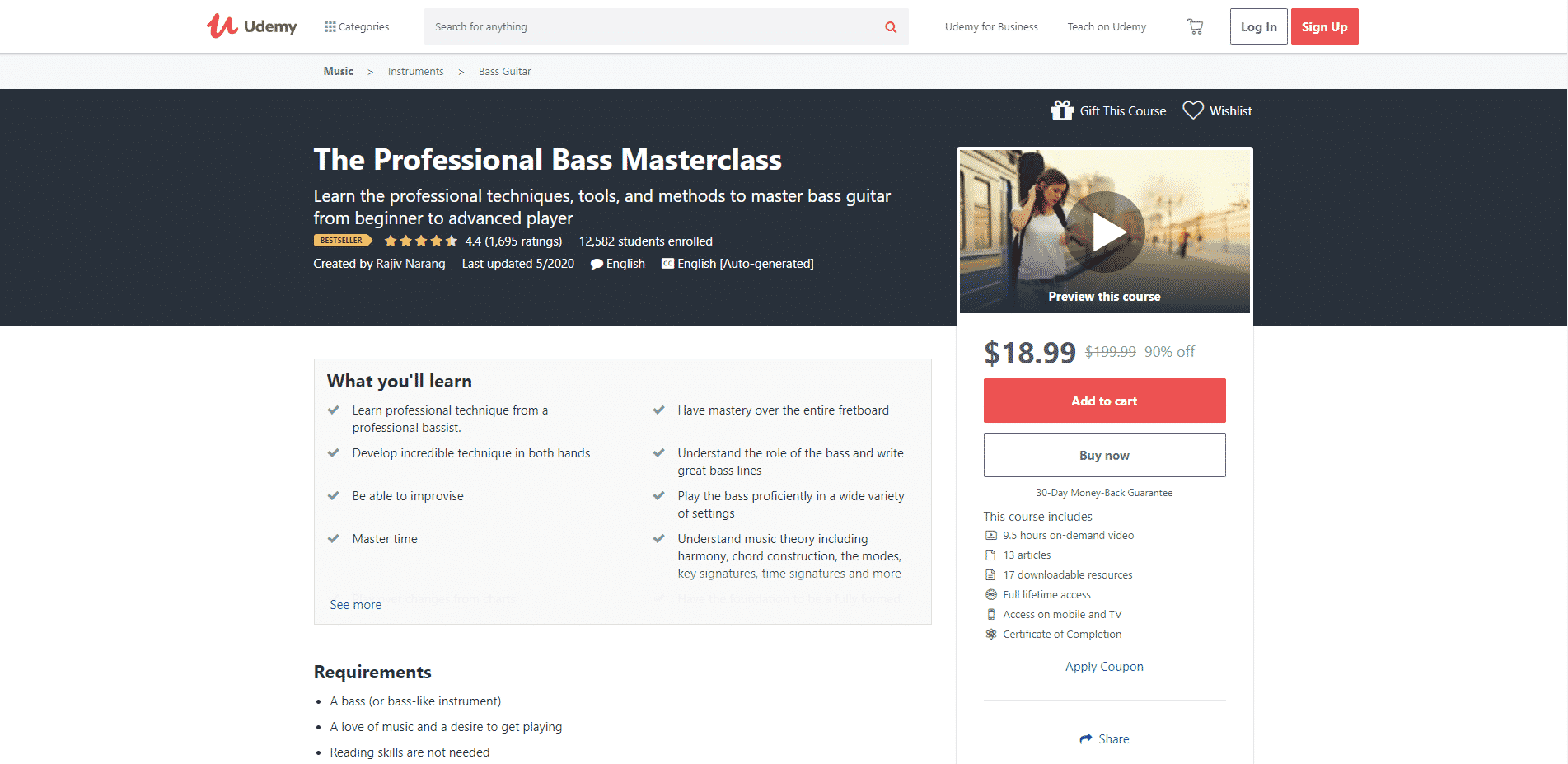This screenshot has height=764, width=1568.
Task: Click the Buy now button
Action: pos(1104,455)
